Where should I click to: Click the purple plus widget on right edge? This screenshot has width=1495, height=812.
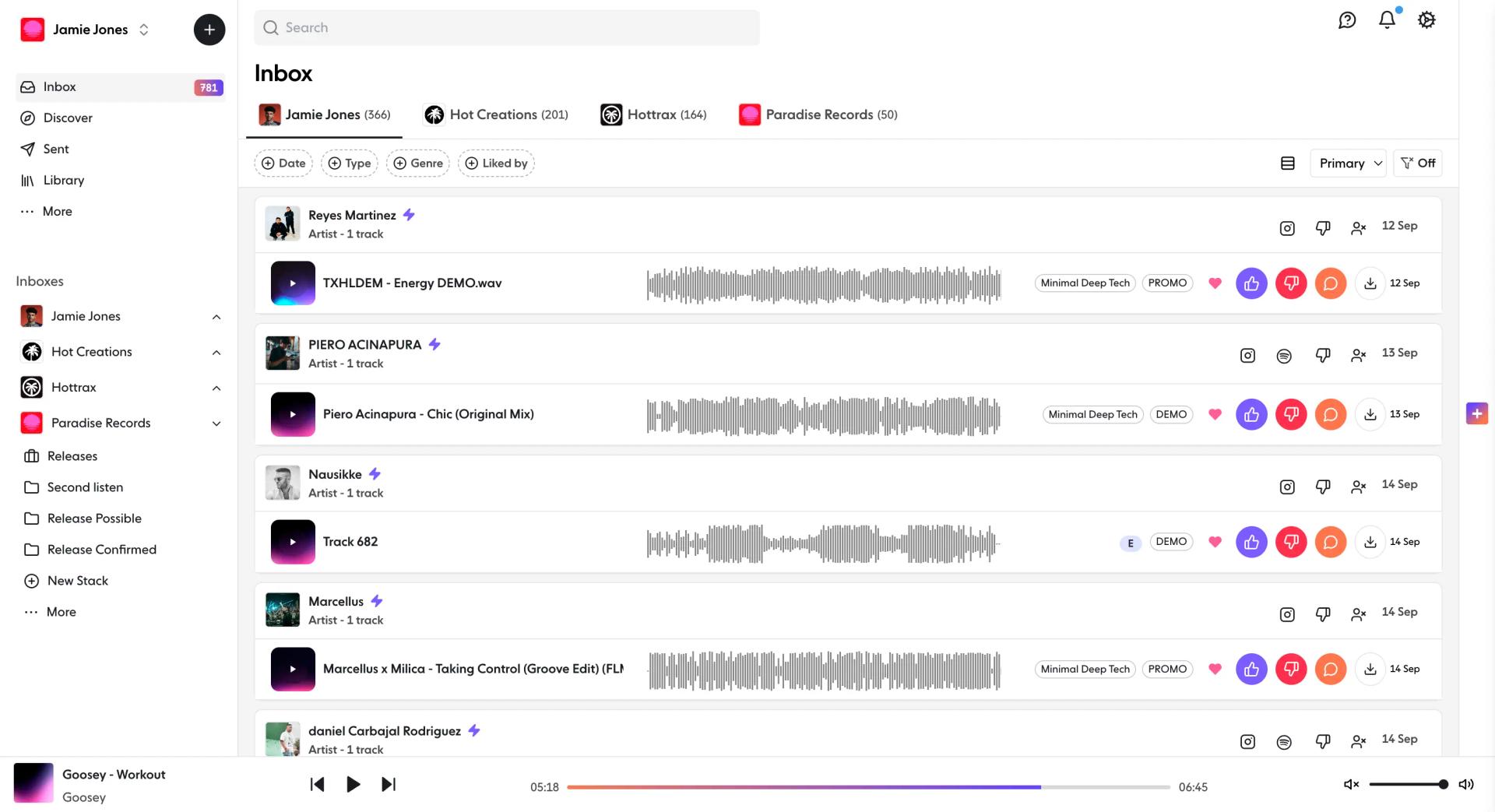(1477, 413)
